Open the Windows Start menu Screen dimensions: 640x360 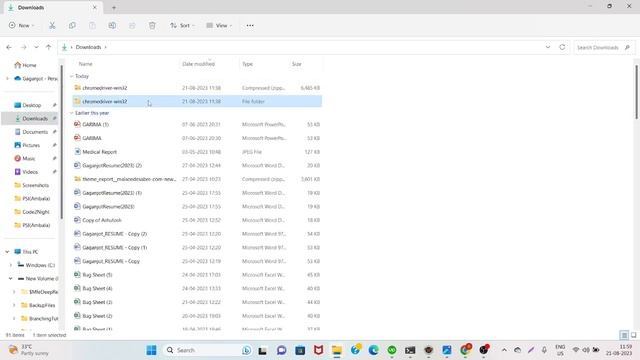[x=151, y=350]
